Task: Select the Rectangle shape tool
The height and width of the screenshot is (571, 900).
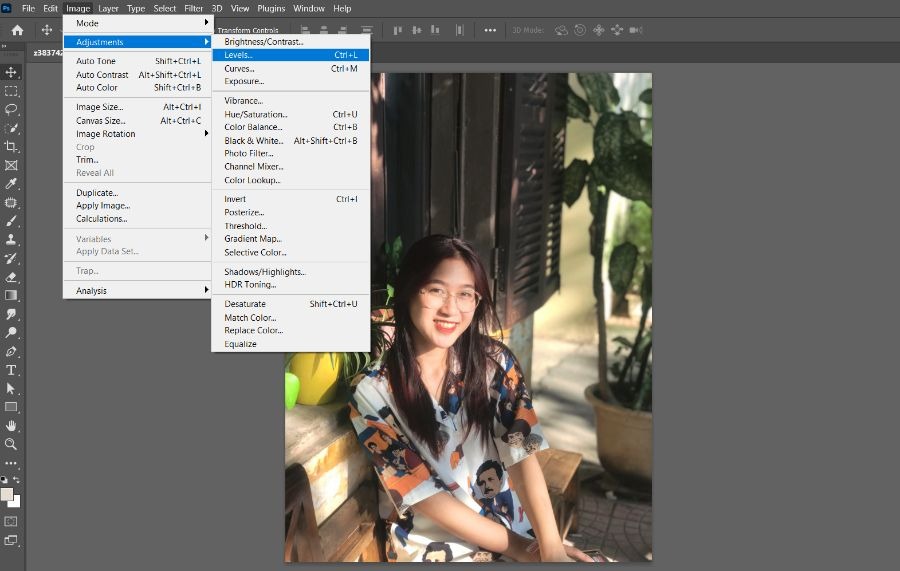Action: (x=11, y=407)
